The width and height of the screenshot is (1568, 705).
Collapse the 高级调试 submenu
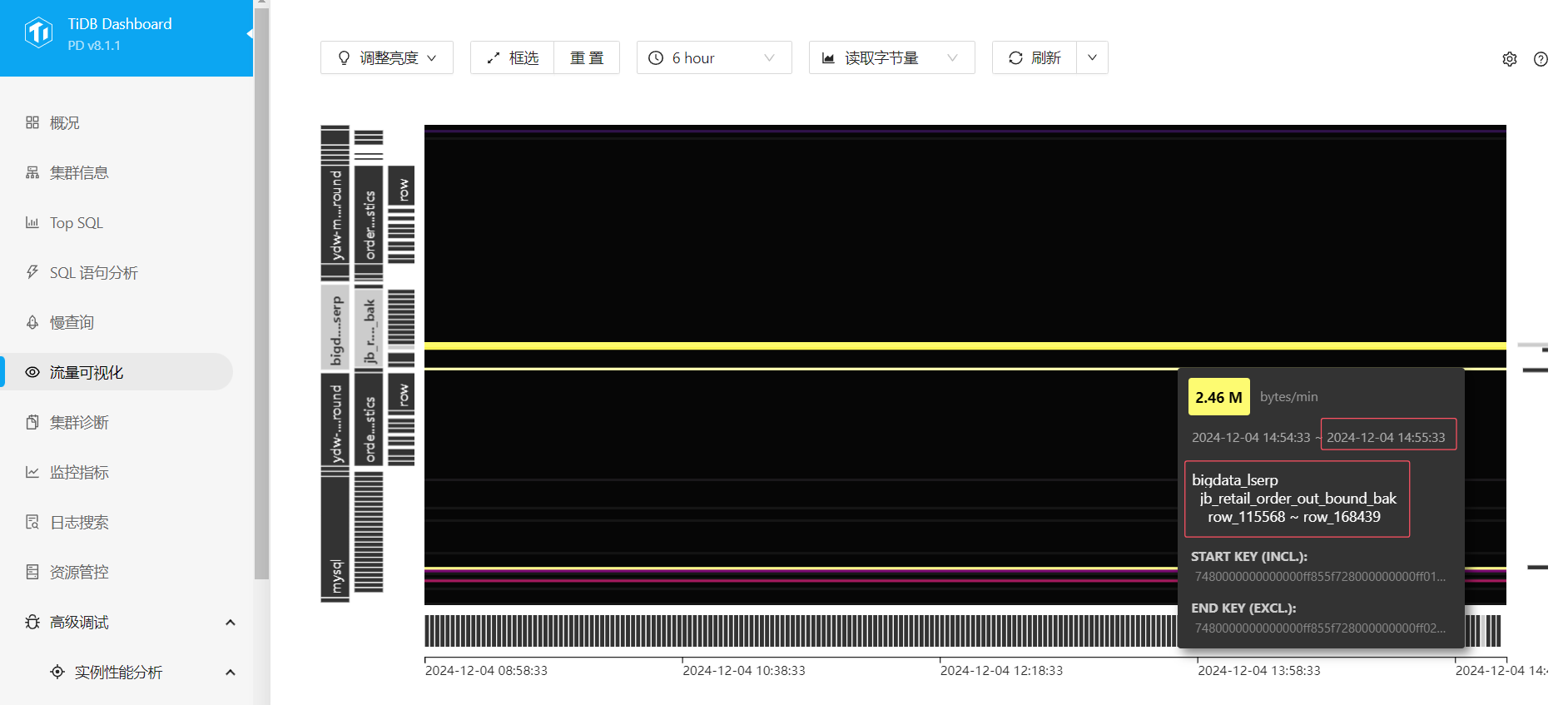[x=231, y=622]
